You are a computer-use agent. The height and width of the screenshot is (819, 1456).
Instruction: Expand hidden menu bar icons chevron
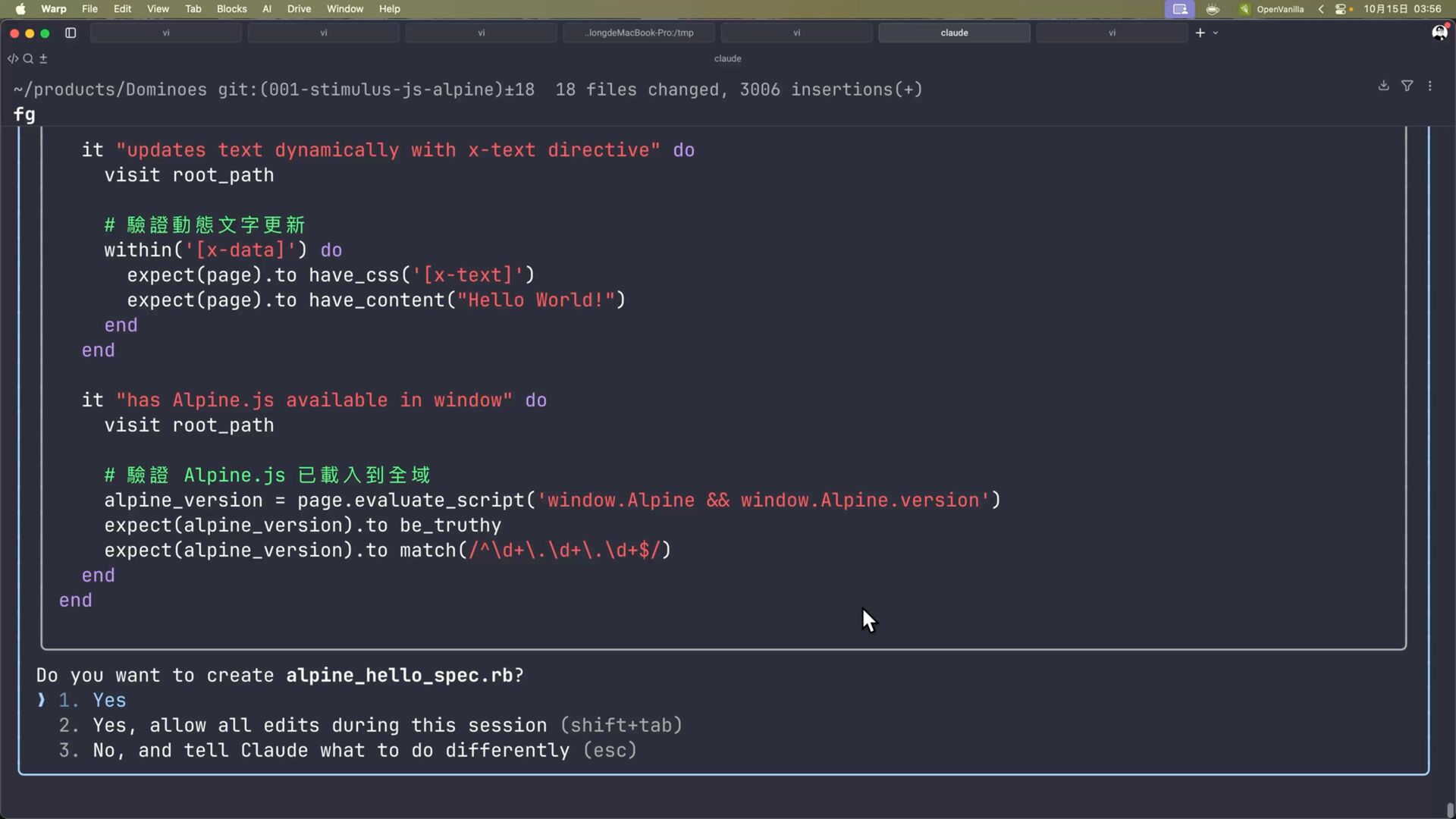(1321, 9)
